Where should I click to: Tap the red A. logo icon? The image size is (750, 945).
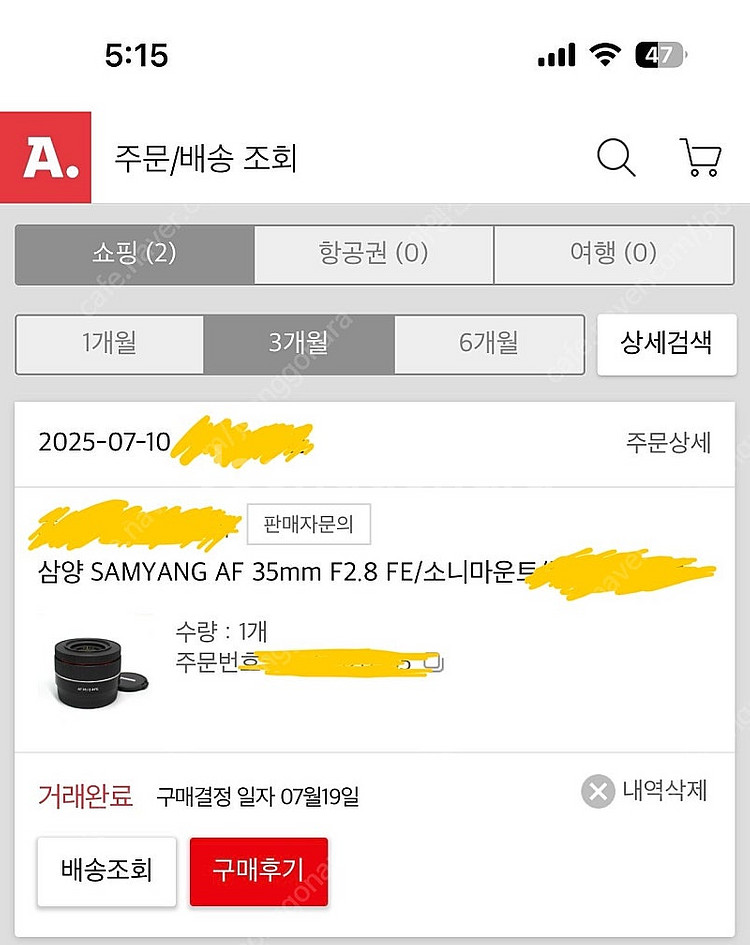click(45, 158)
